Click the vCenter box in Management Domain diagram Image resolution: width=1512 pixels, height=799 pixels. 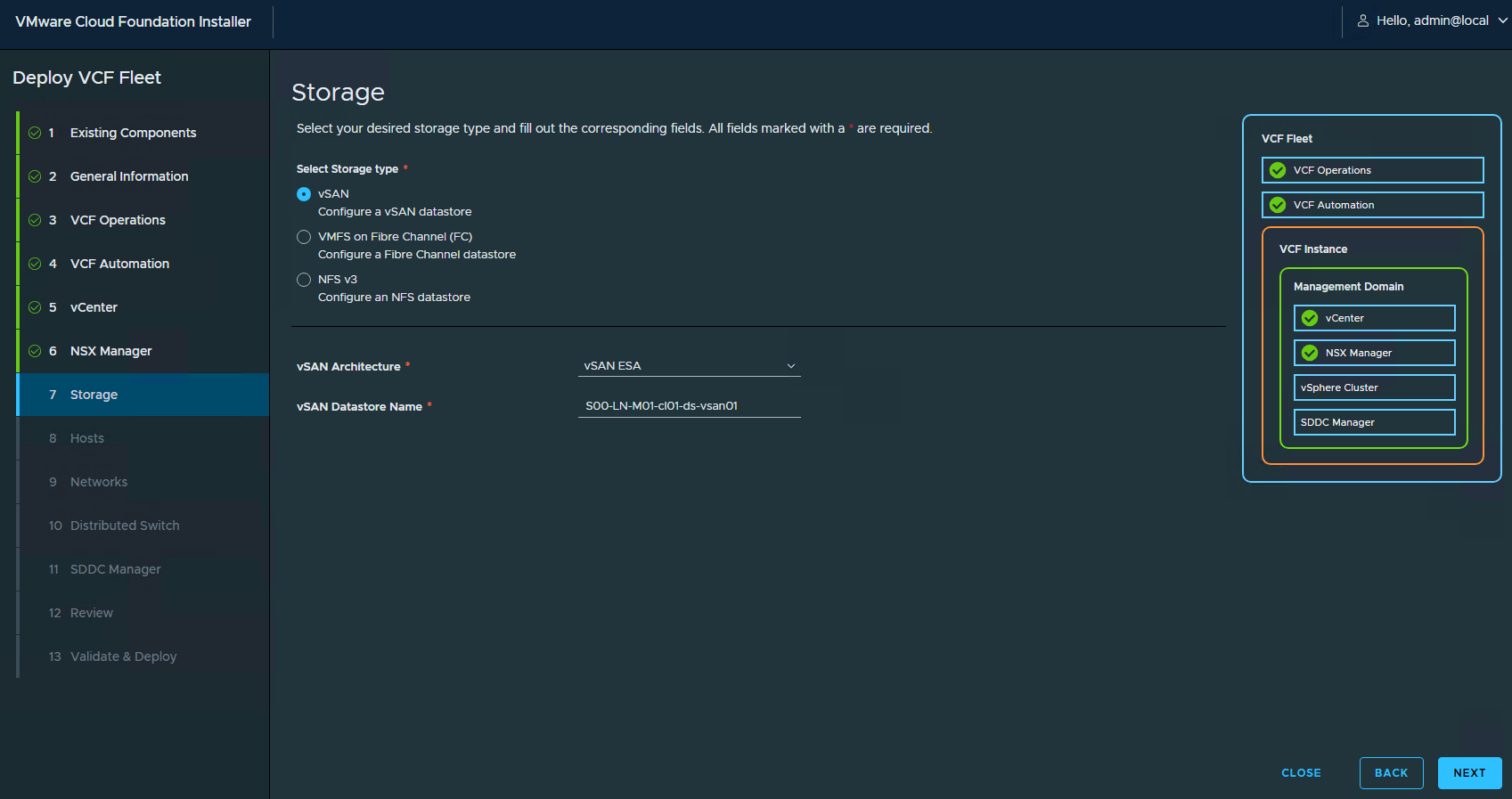click(1374, 318)
